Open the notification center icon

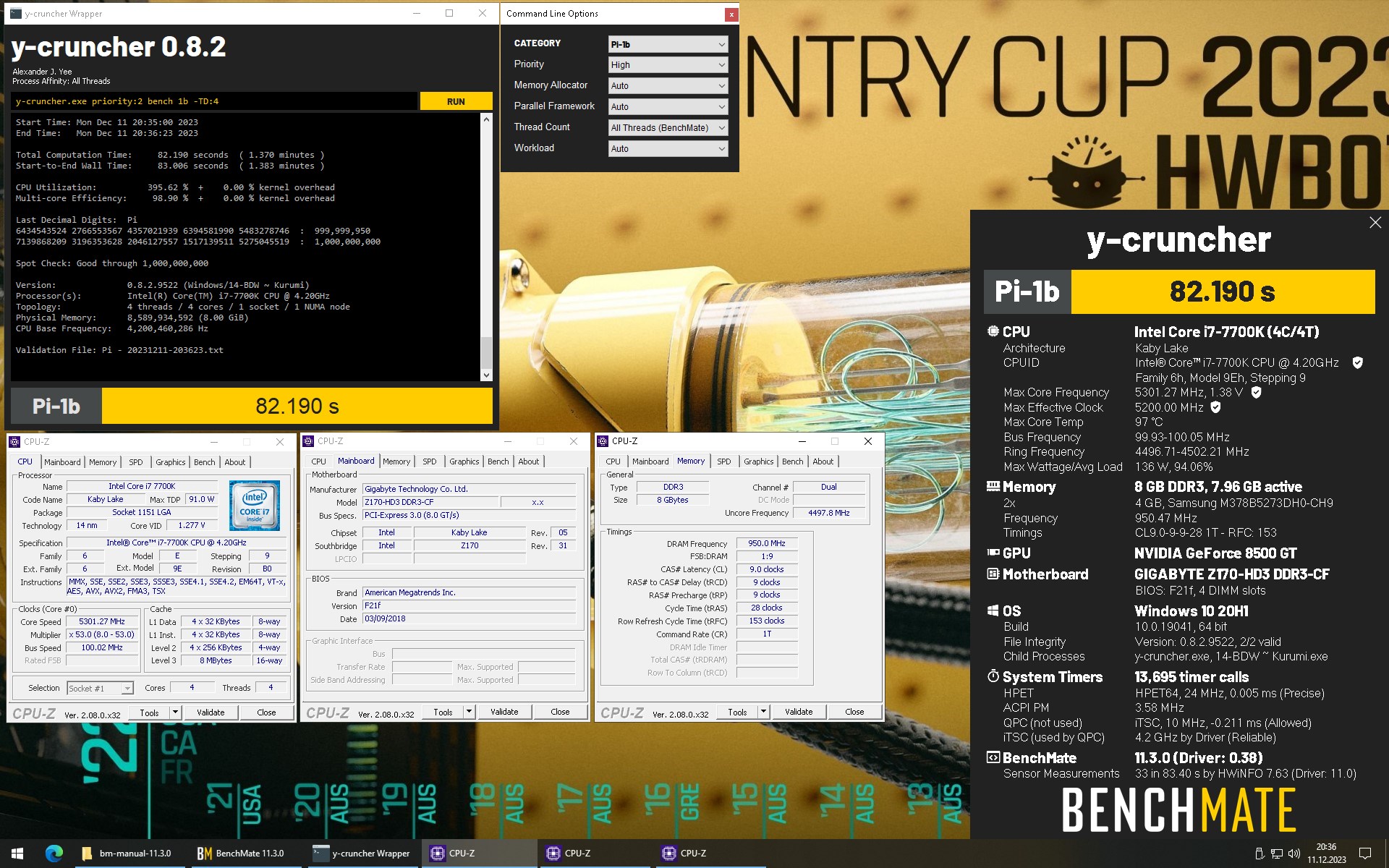coord(1365,854)
